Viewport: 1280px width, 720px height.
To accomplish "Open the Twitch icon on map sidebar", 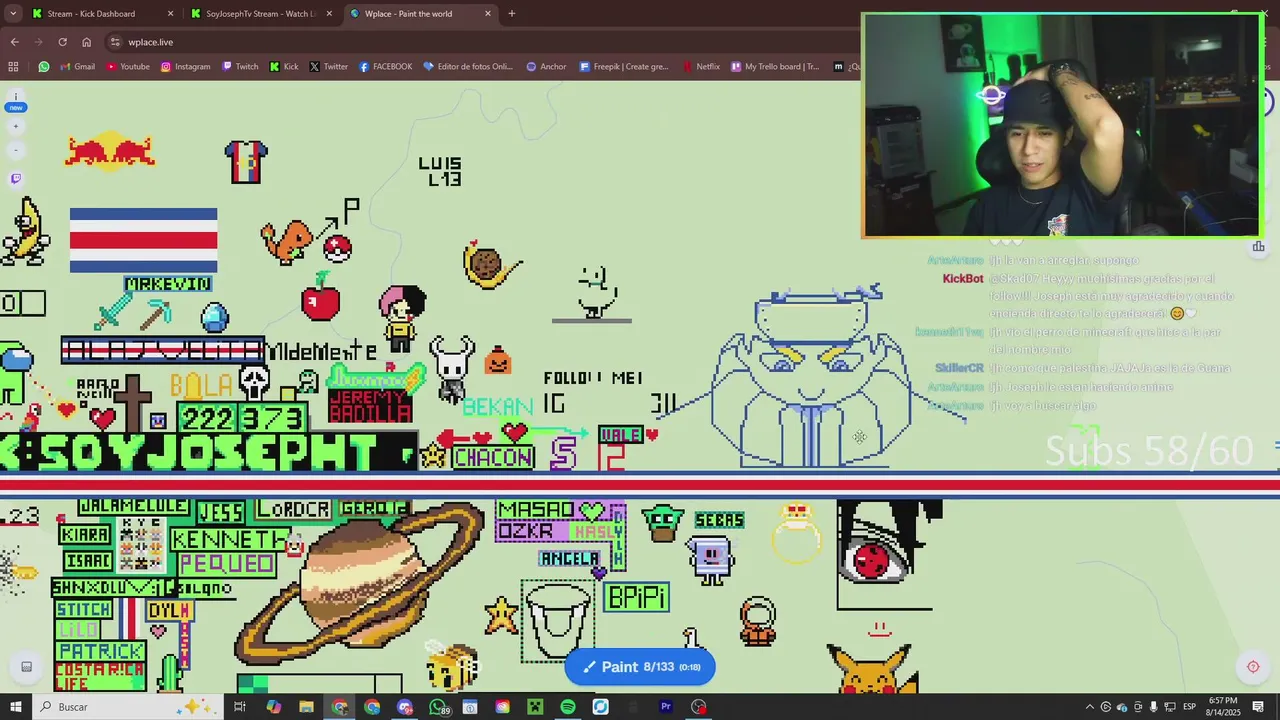I will coord(16,179).
